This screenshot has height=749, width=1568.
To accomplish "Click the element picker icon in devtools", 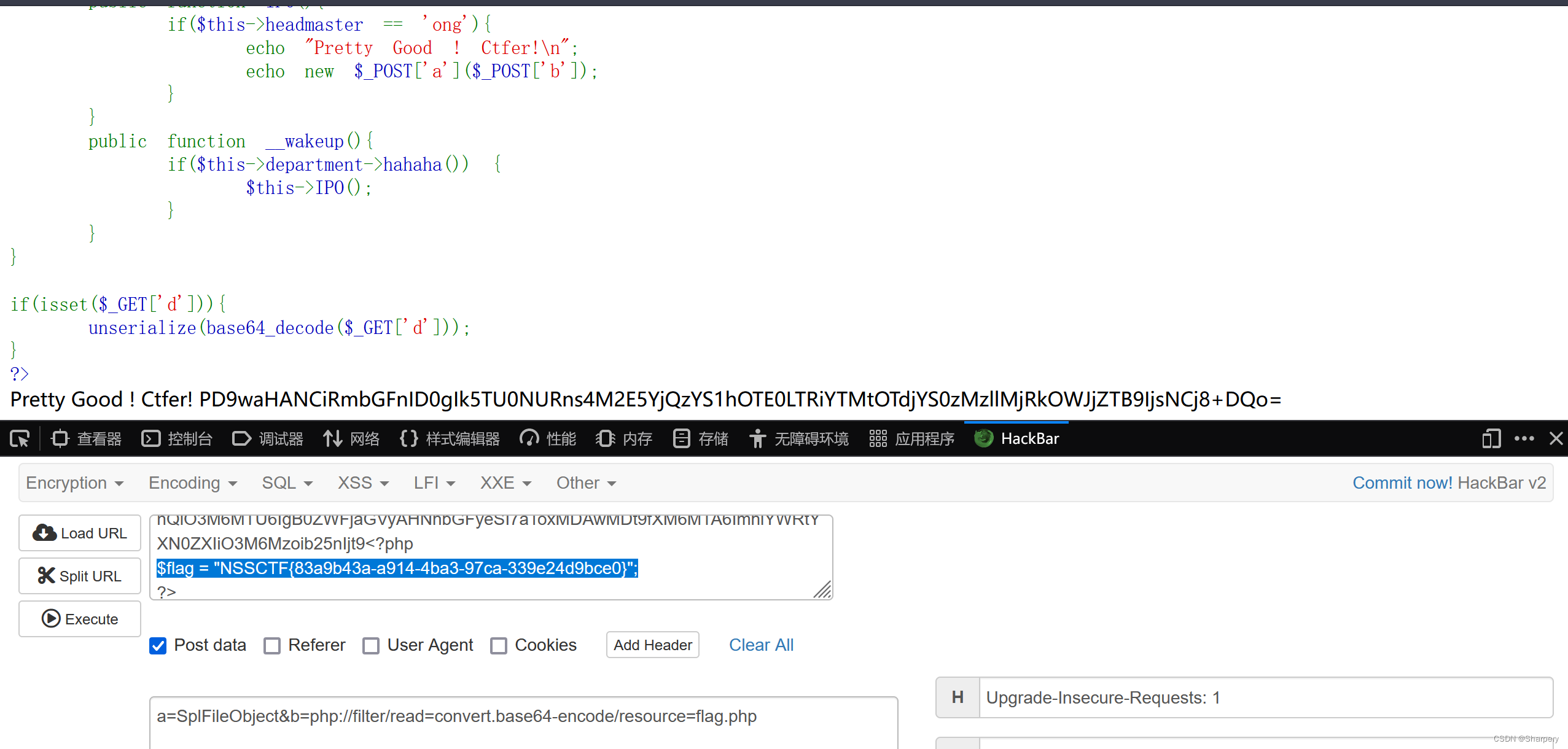I will (x=20, y=438).
